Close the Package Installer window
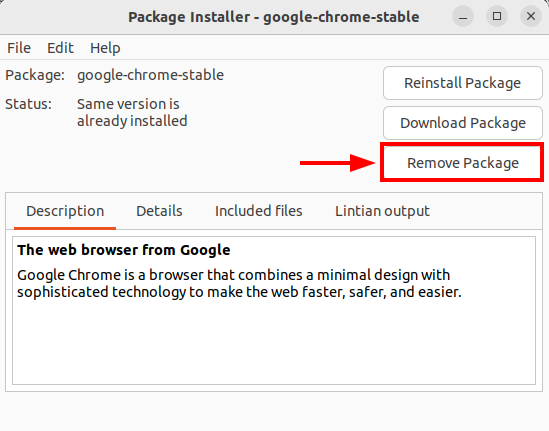 pyautogui.click(x=531, y=16)
